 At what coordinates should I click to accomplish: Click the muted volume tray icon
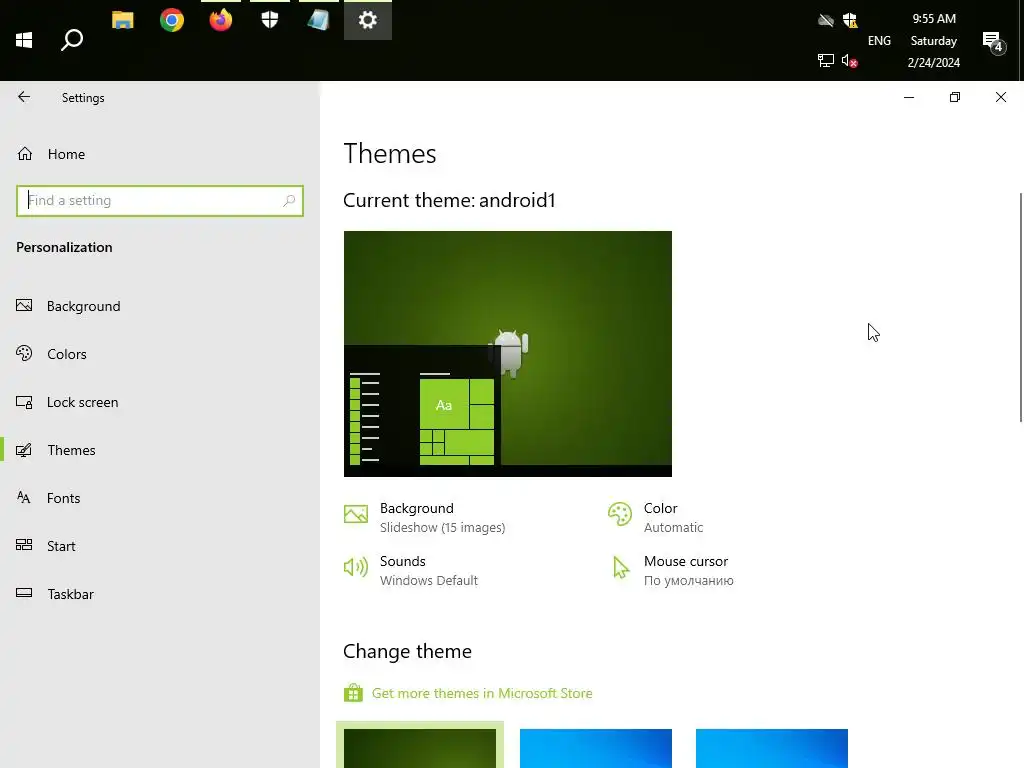(x=849, y=61)
